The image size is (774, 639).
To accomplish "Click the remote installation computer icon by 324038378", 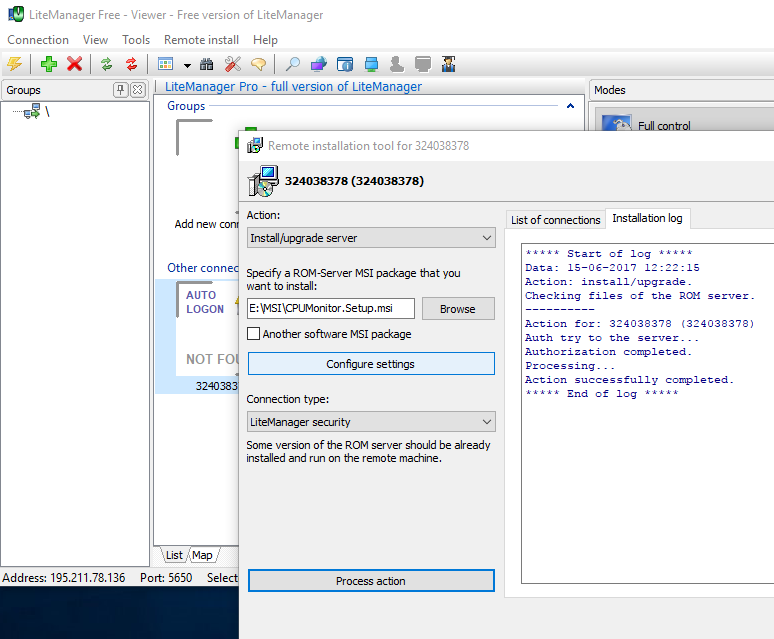I will tap(263, 181).
